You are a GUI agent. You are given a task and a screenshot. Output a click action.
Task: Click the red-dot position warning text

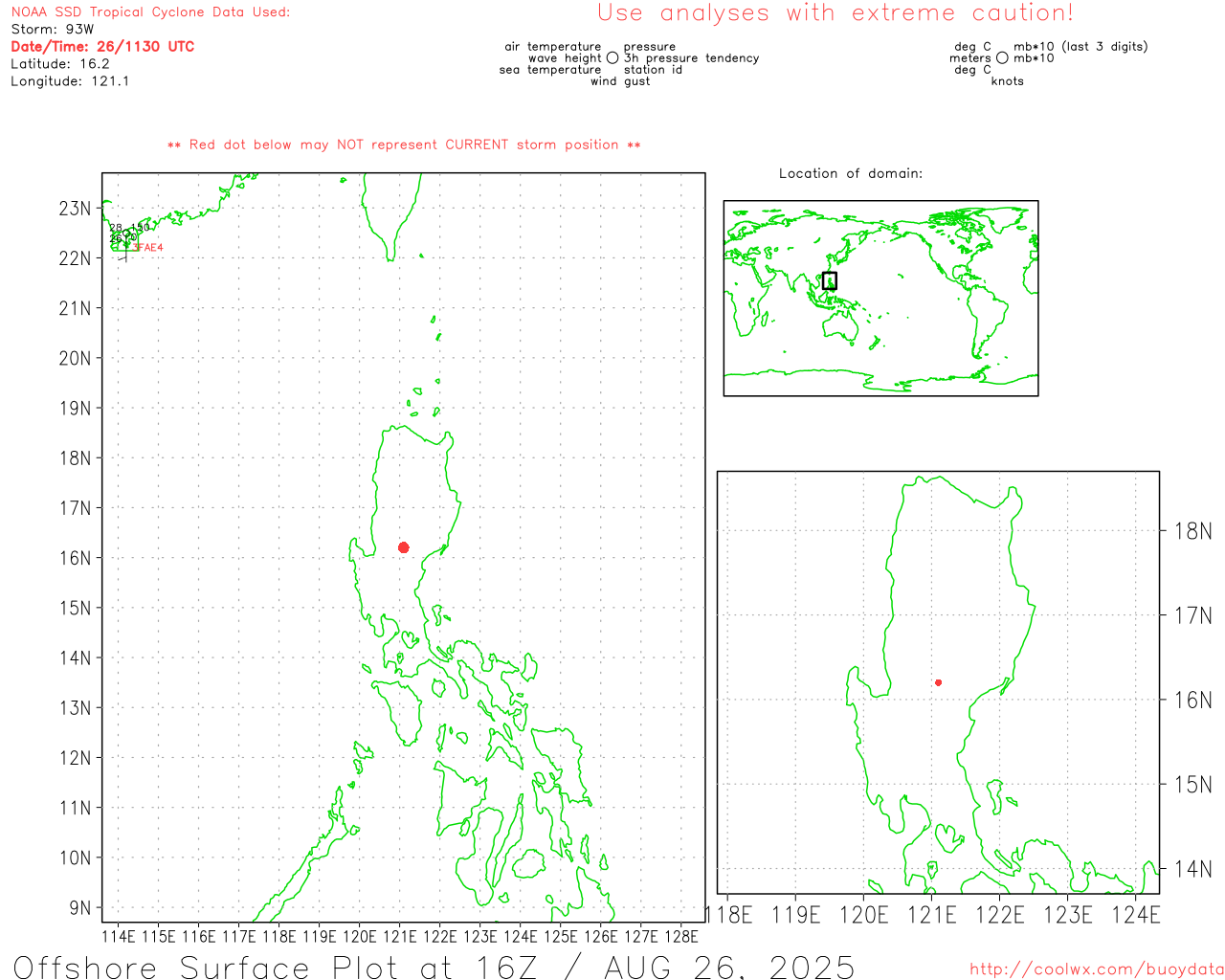[x=404, y=145]
